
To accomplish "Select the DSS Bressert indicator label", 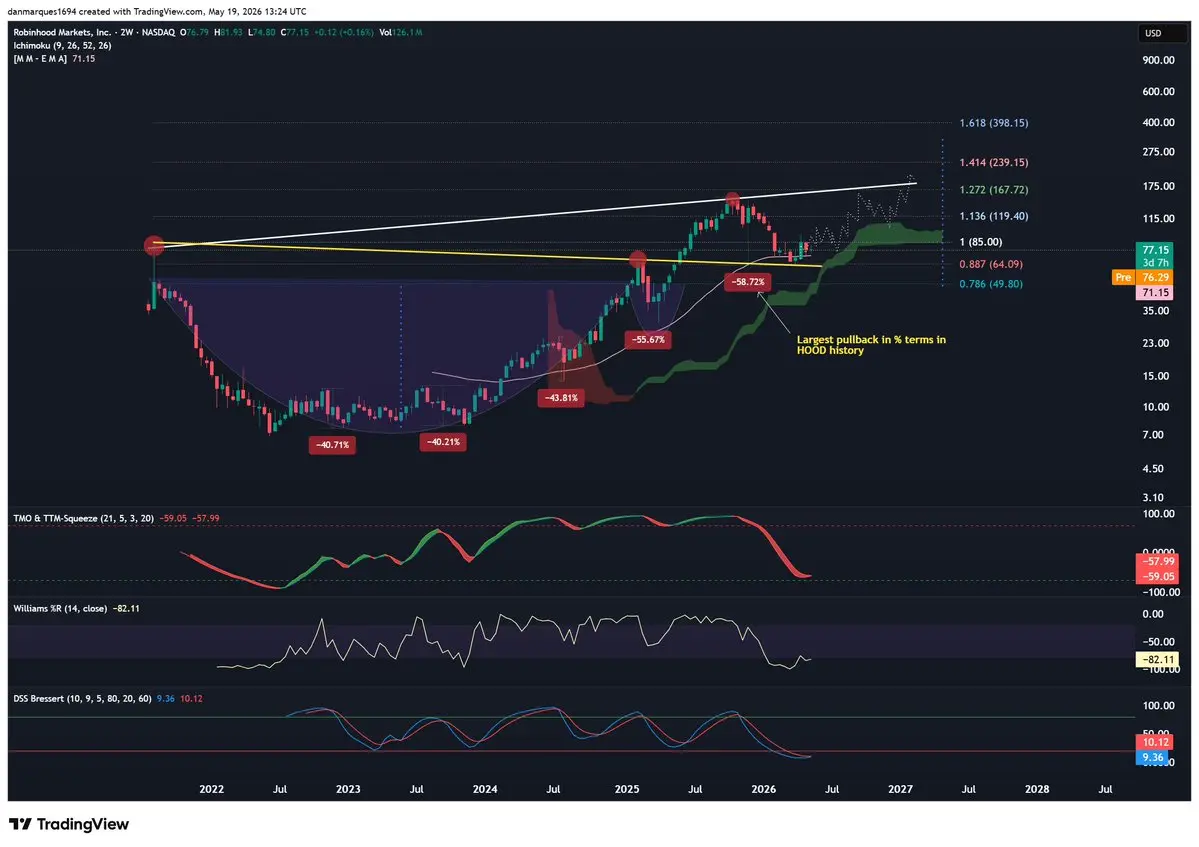I will coord(83,699).
